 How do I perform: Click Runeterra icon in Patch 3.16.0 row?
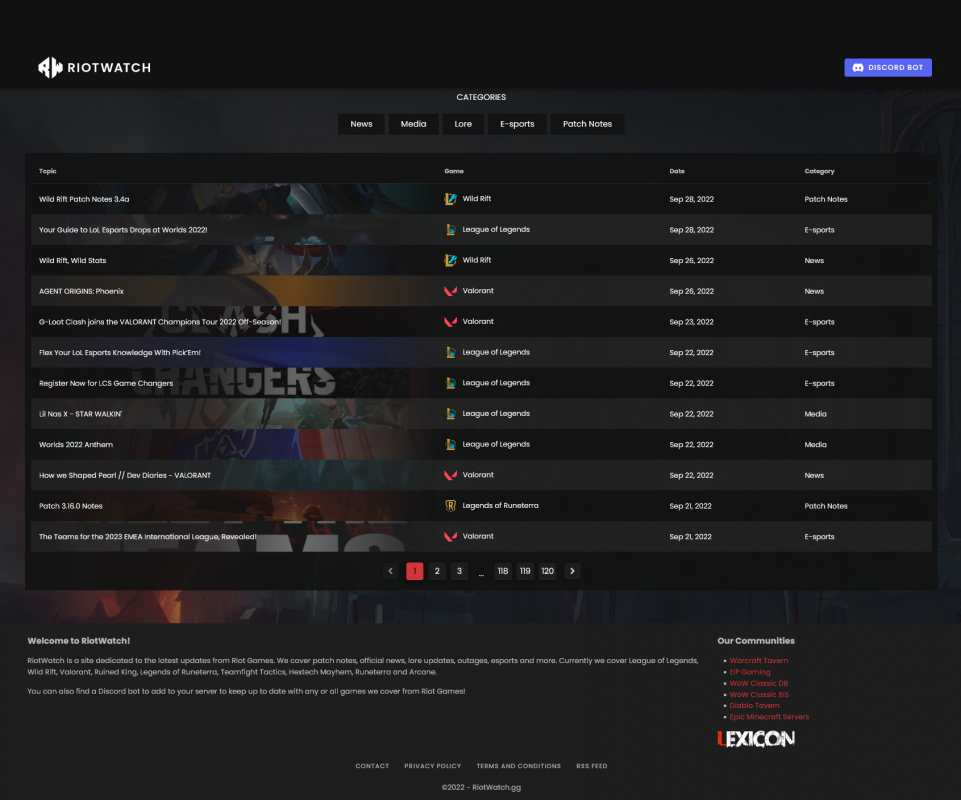tap(450, 505)
